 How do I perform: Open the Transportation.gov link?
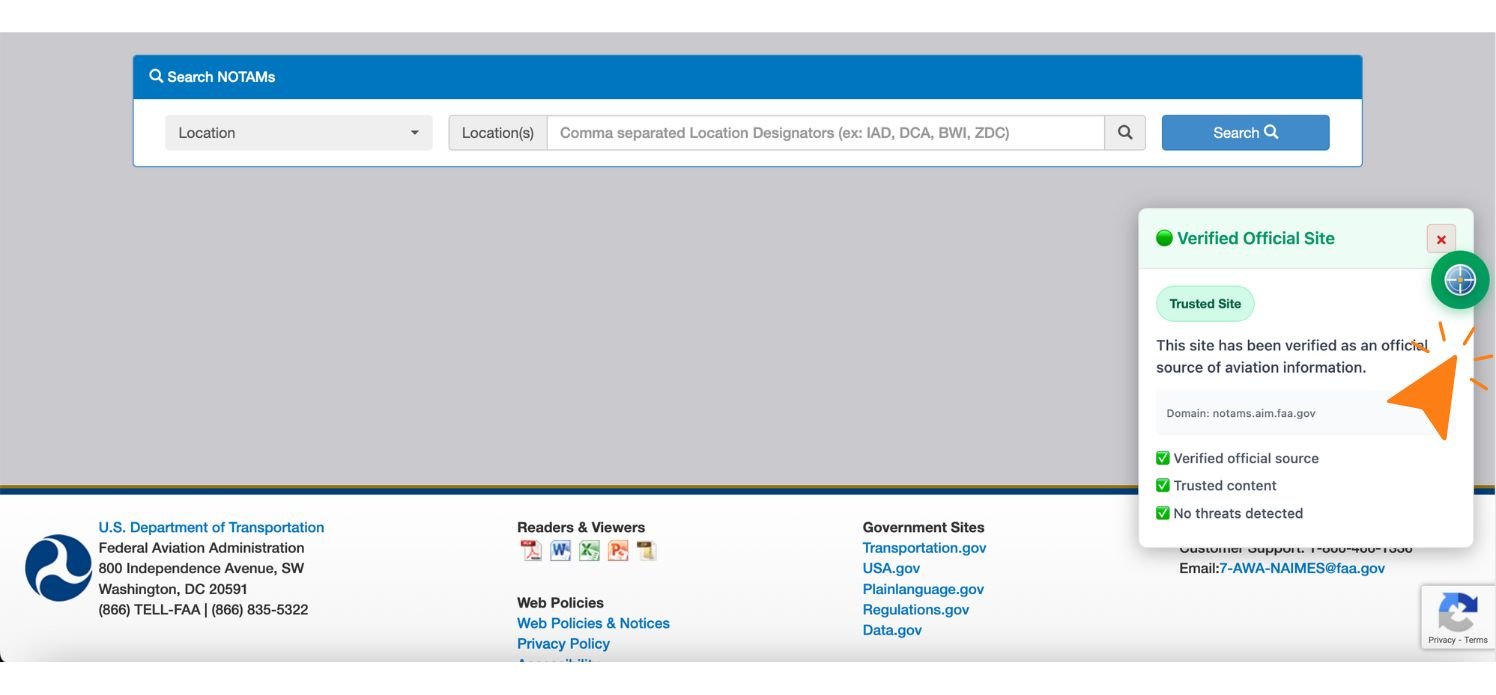coord(924,548)
